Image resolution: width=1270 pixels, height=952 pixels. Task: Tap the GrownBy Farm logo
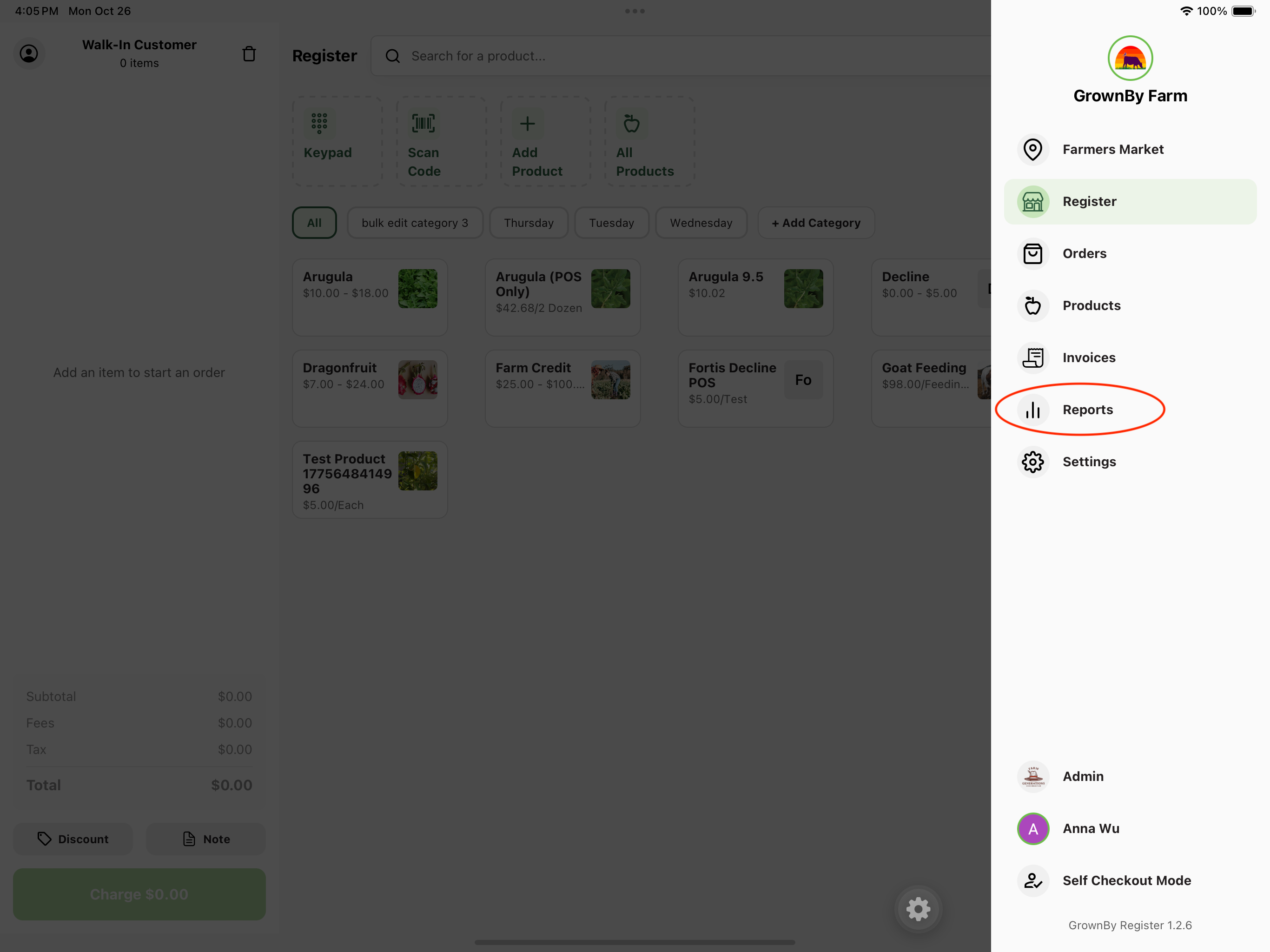click(x=1130, y=58)
